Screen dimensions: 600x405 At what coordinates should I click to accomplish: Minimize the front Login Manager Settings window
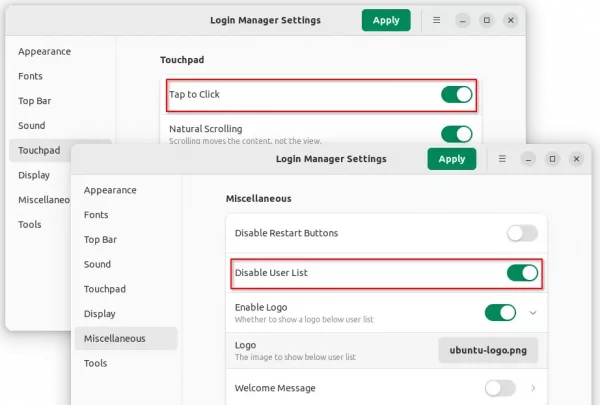(x=528, y=159)
